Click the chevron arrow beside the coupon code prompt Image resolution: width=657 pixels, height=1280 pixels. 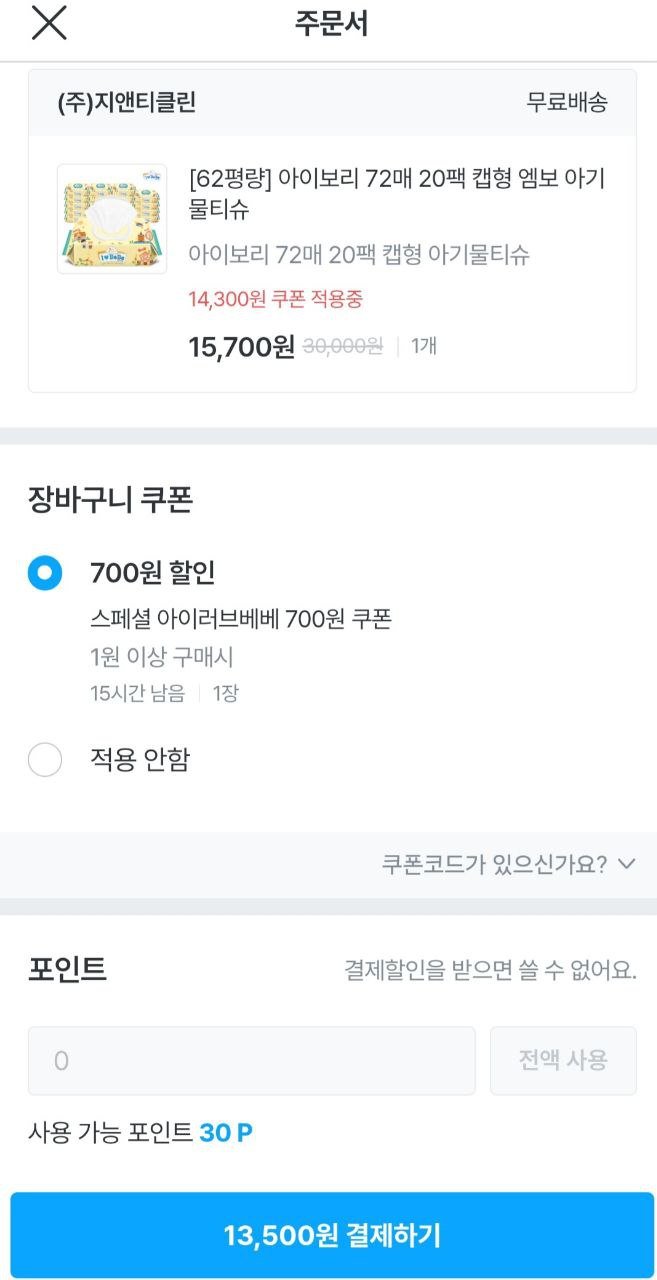coord(627,864)
